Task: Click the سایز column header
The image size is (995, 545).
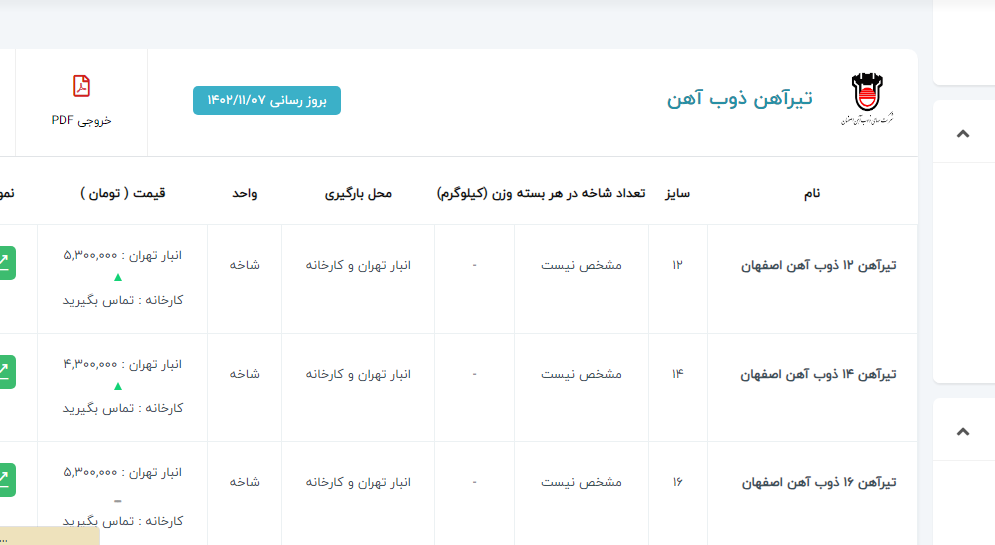Action: coord(678,193)
